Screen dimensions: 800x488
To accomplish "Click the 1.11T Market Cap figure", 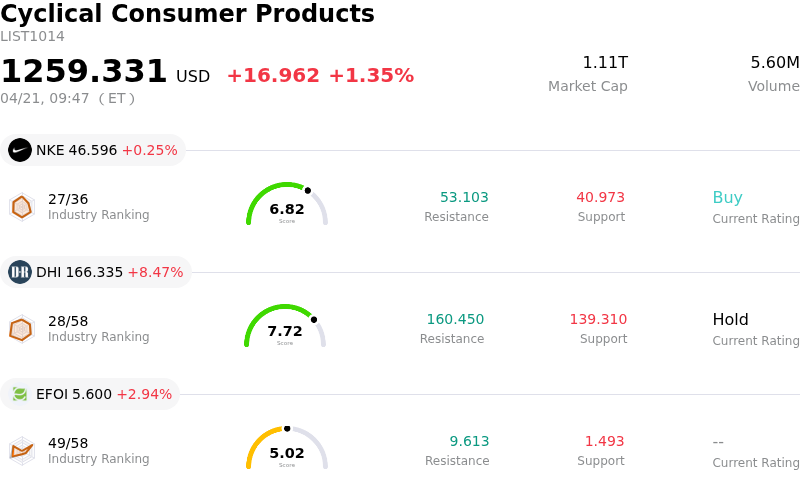I will tap(604, 63).
